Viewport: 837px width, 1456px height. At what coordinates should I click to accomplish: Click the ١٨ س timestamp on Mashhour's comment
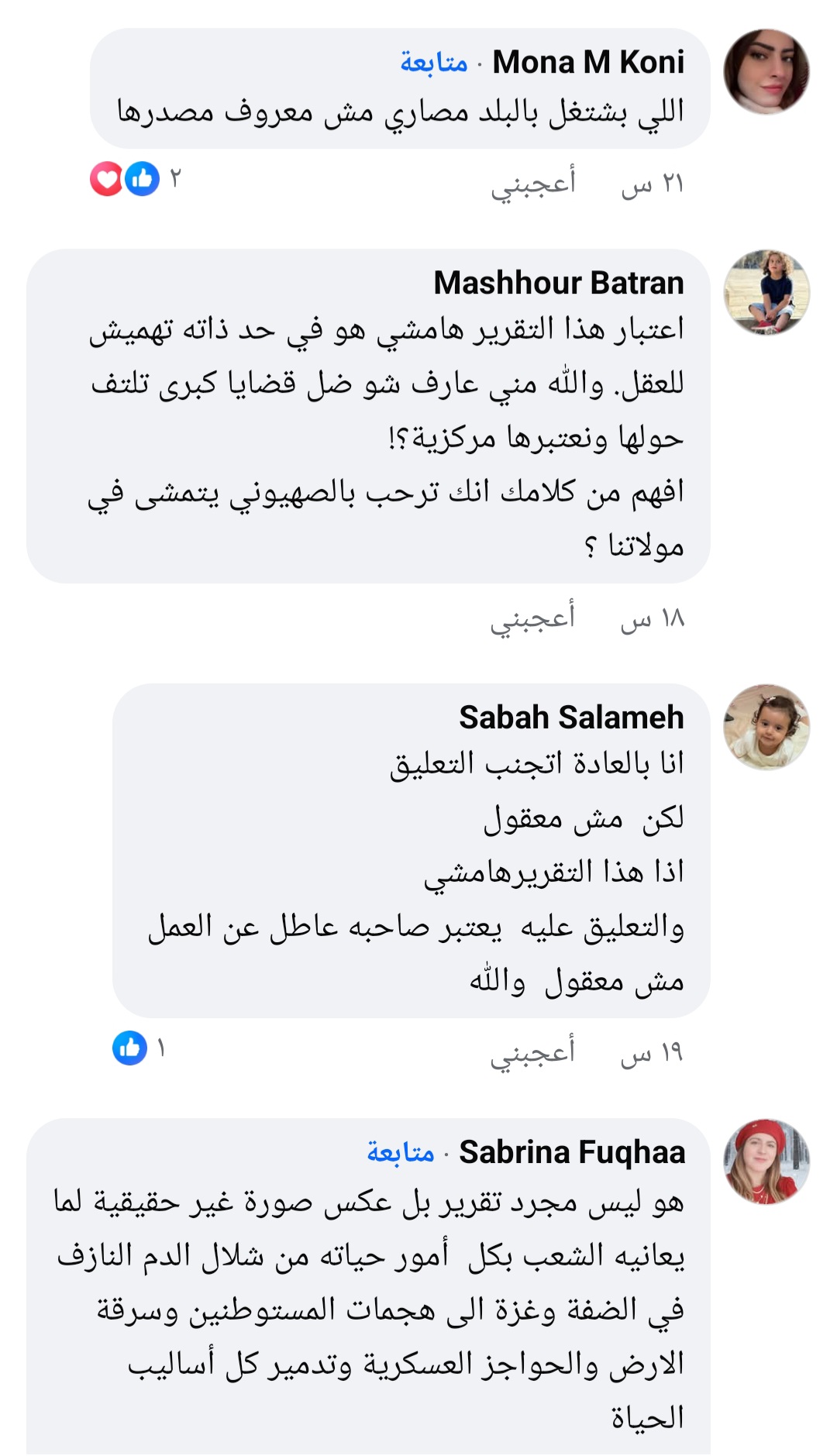pos(652,619)
